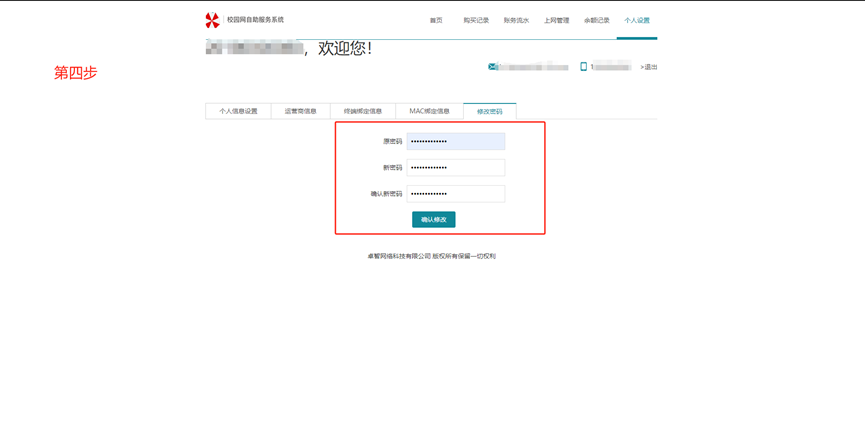Switch to the 个人信息设置 tab
The image size is (865, 421).
click(x=238, y=111)
